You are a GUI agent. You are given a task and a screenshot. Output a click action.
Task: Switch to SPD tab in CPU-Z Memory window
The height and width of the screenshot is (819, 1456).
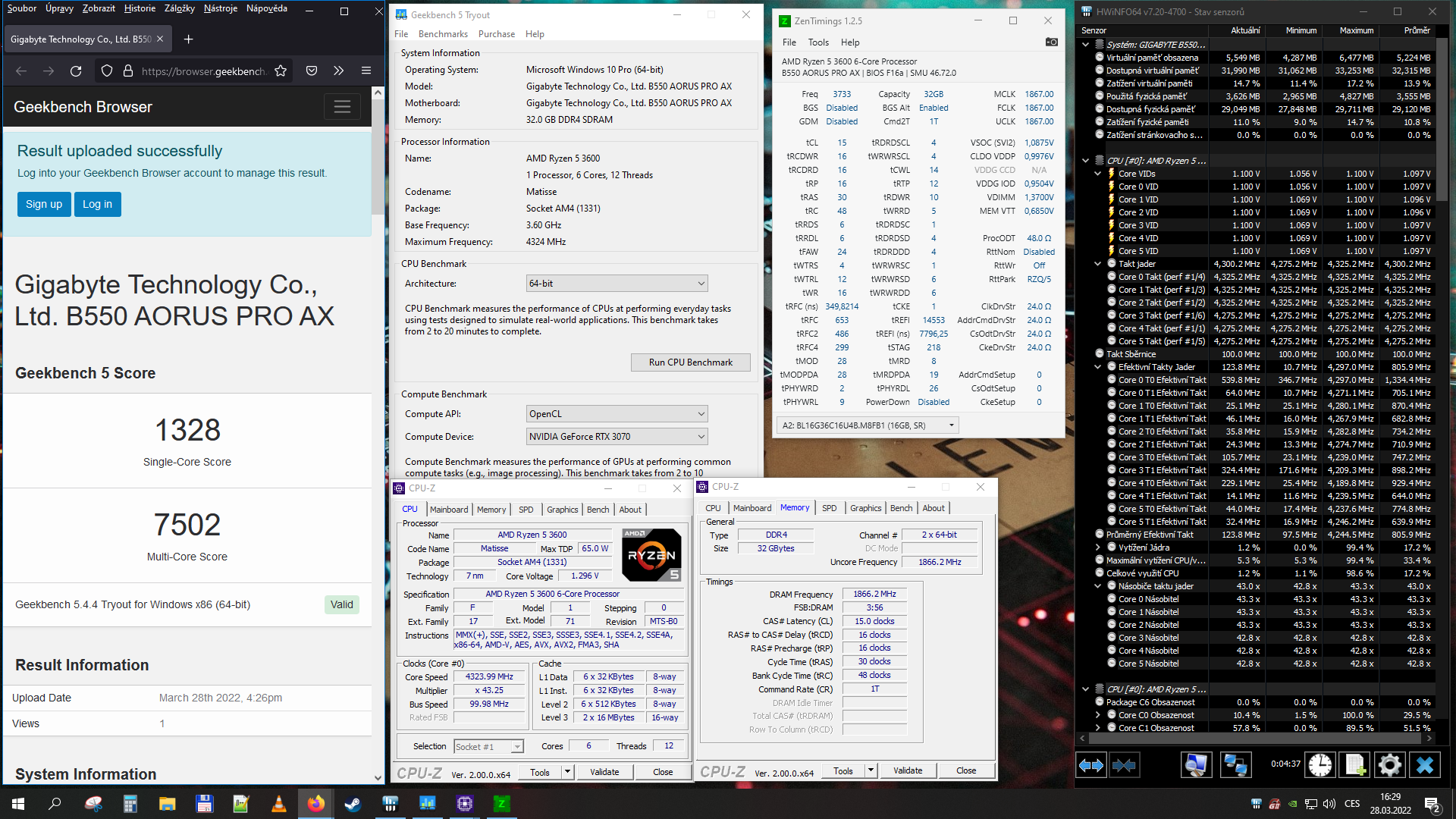coord(830,508)
